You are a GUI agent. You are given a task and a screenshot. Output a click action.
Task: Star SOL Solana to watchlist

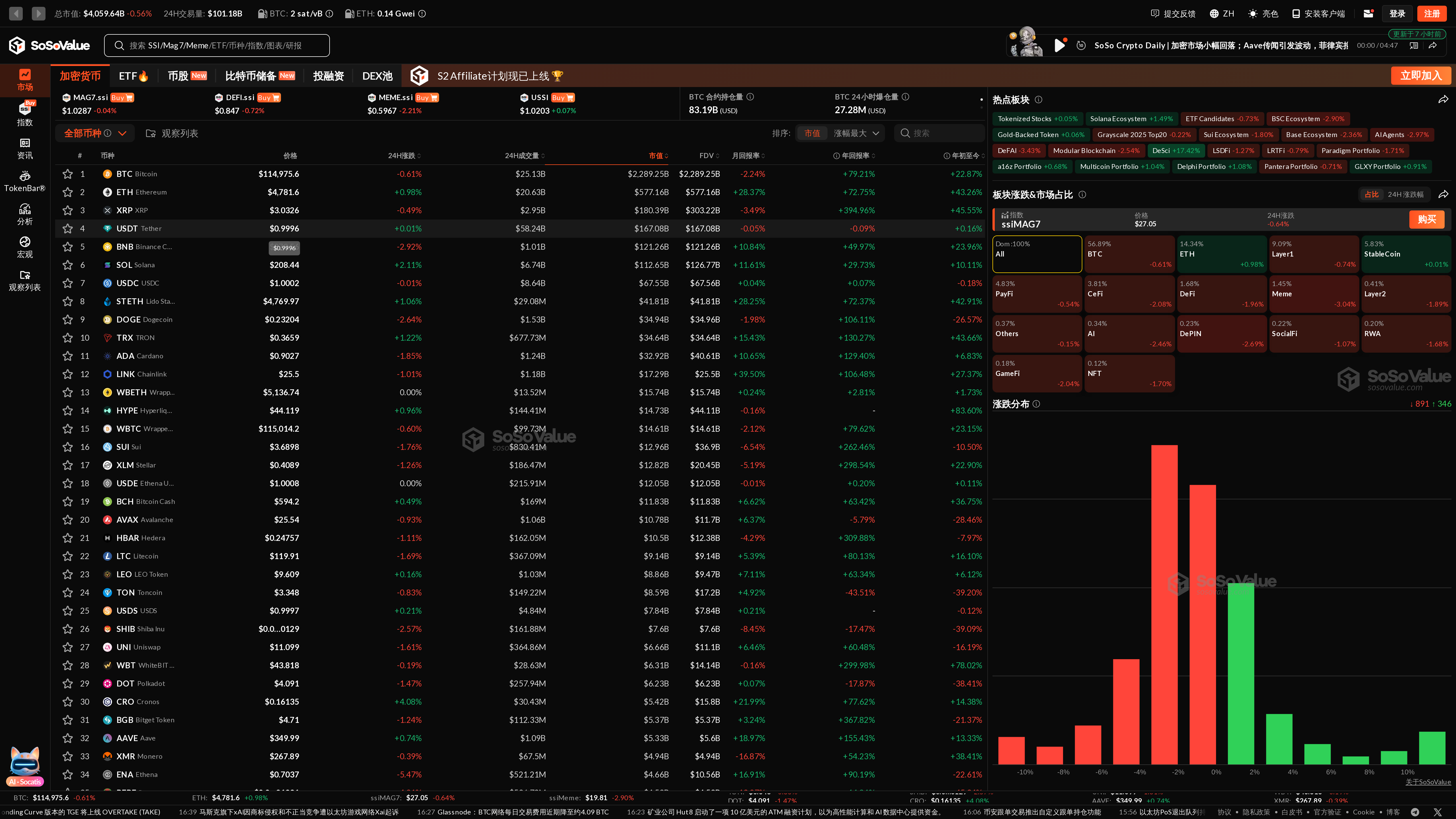(67, 264)
